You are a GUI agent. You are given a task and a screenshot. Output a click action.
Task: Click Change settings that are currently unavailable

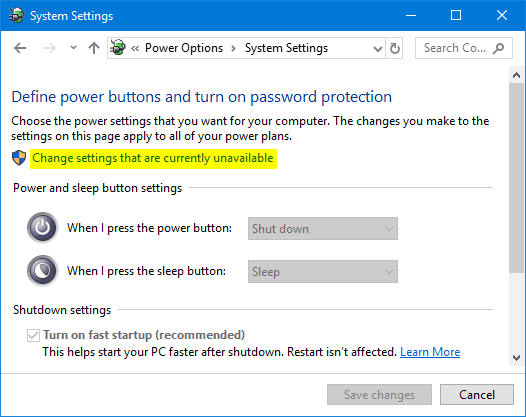(x=153, y=158)
